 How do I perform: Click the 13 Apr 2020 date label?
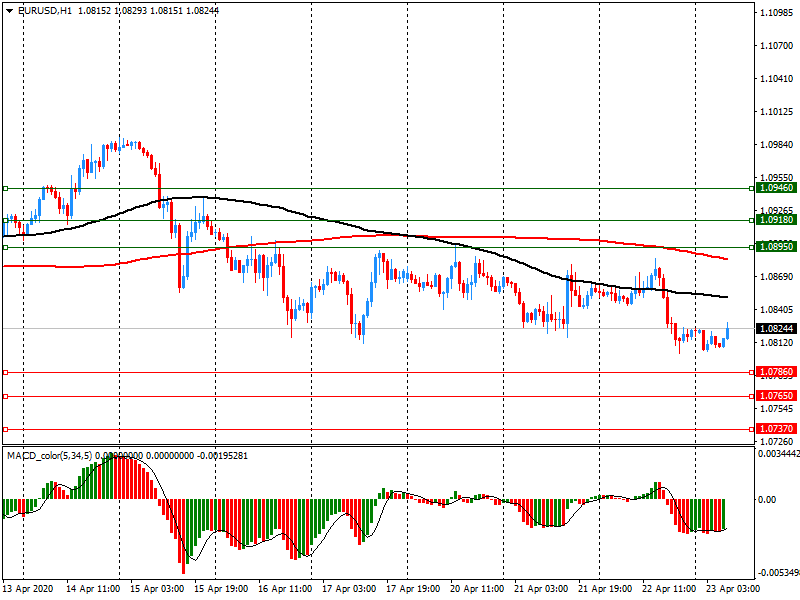click(x=28, y=589)
